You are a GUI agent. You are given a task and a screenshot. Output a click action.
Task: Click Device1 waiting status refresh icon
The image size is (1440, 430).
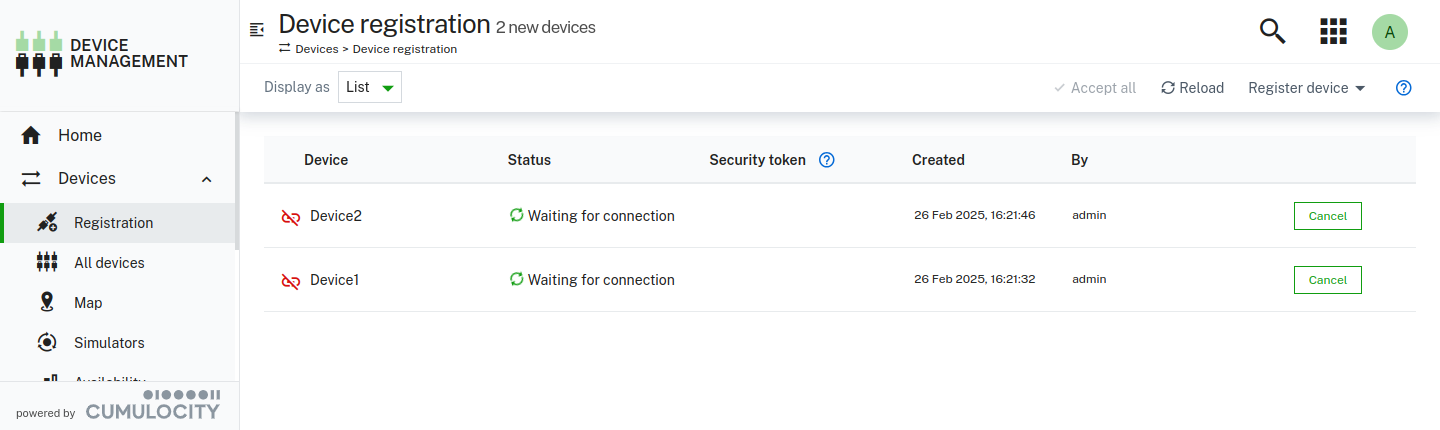point(517,279)
